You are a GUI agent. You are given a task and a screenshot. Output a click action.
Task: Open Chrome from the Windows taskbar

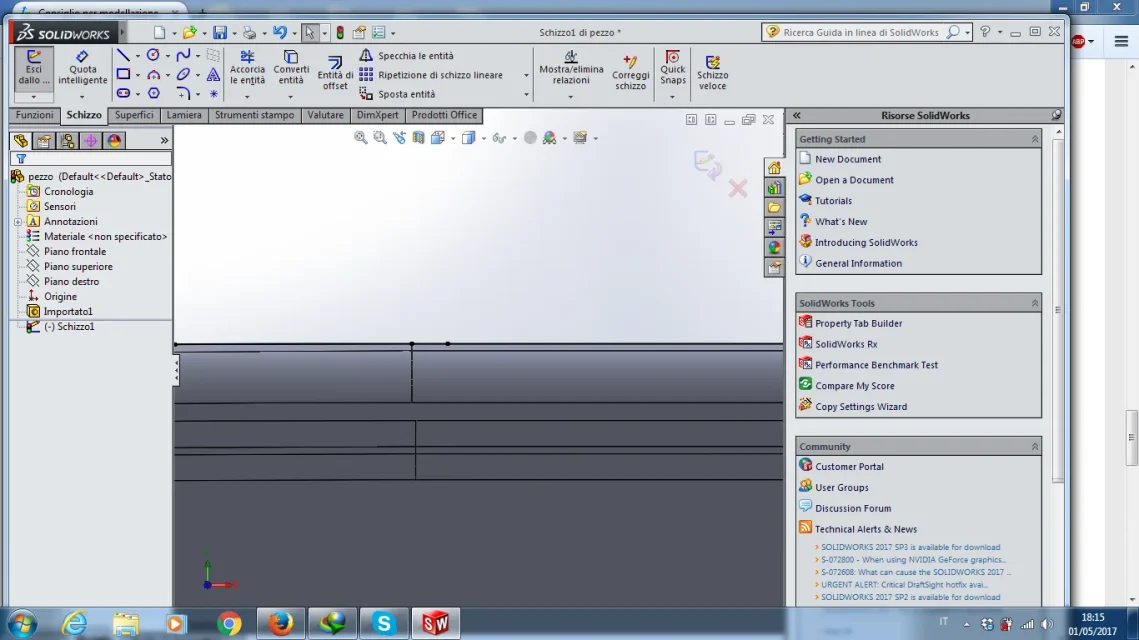pyautogui.click(x=229, y=623)
